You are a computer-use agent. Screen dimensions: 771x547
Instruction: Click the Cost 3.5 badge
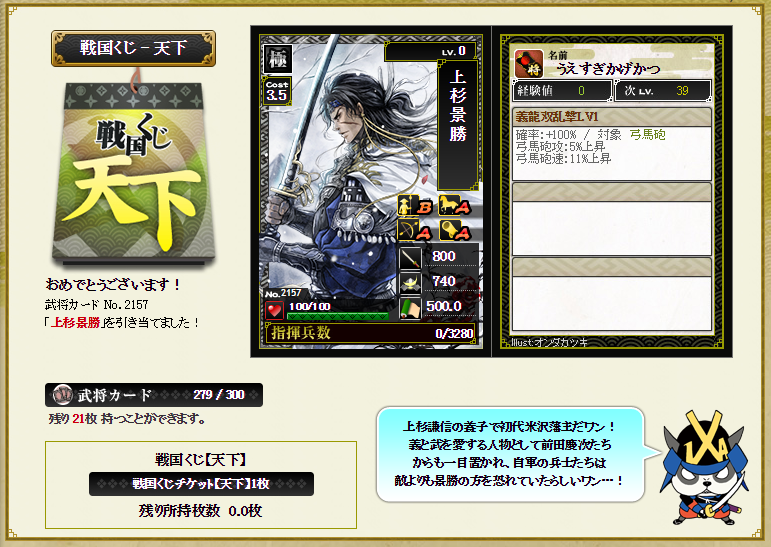click(277, 91)
